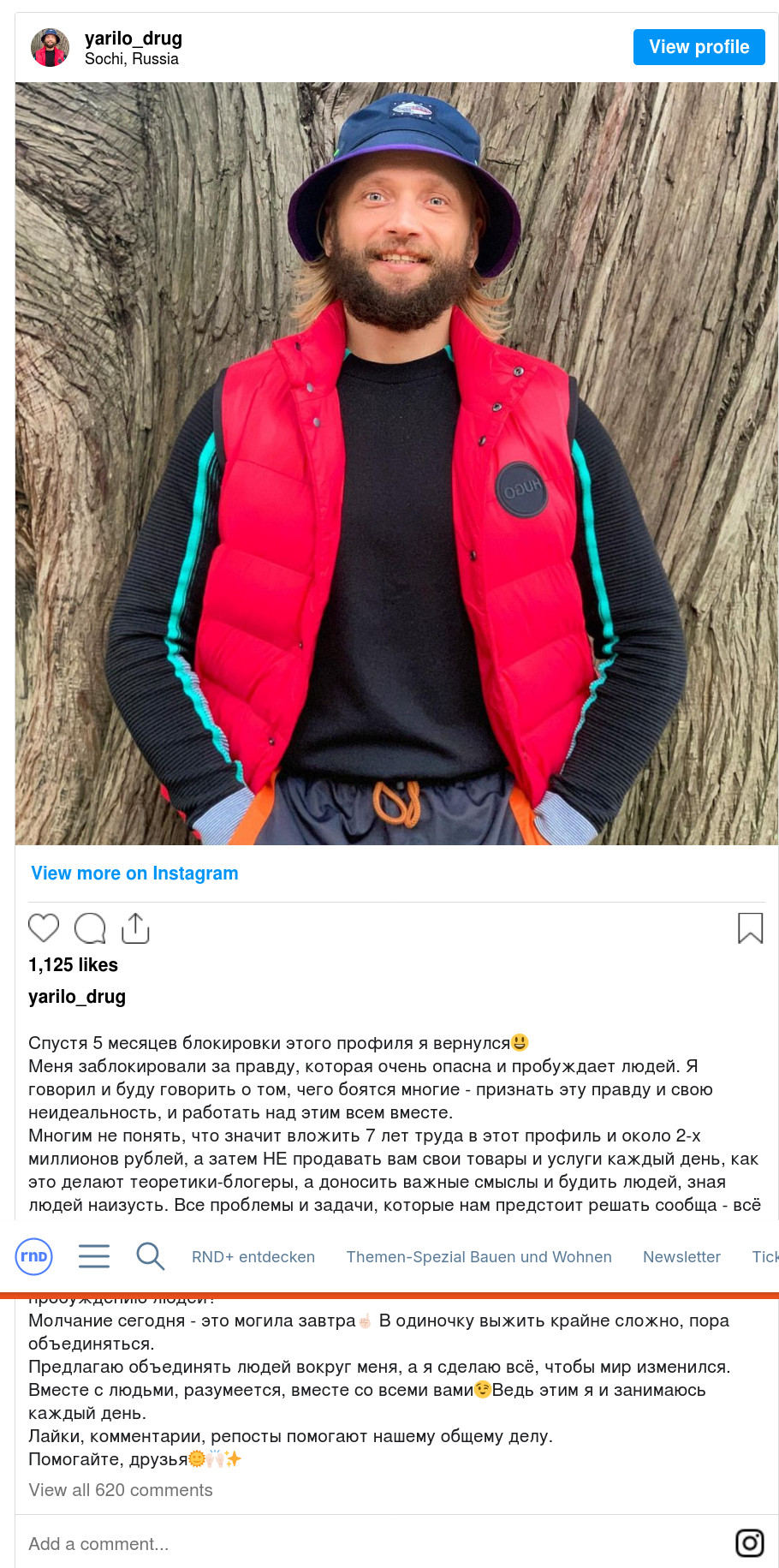Save the post with the bookmark icon
Screen dimensions: 779x1568
[x=751, y=928]
